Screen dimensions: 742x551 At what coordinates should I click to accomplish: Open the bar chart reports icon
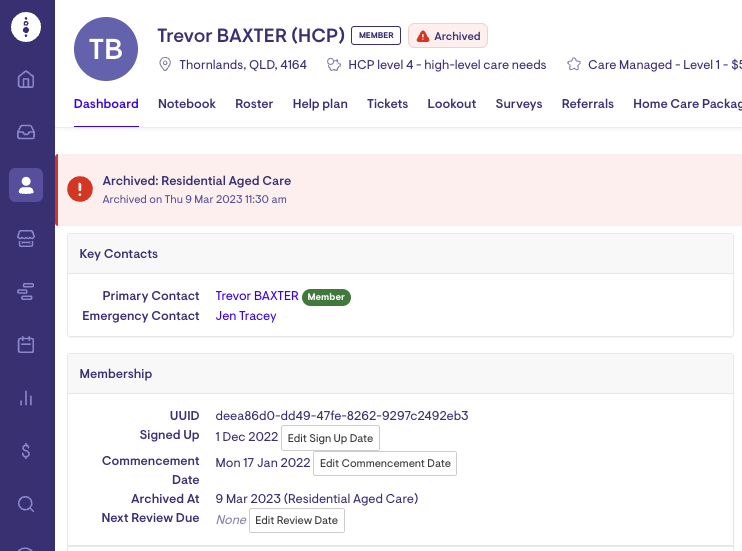(x=26, y=398)
